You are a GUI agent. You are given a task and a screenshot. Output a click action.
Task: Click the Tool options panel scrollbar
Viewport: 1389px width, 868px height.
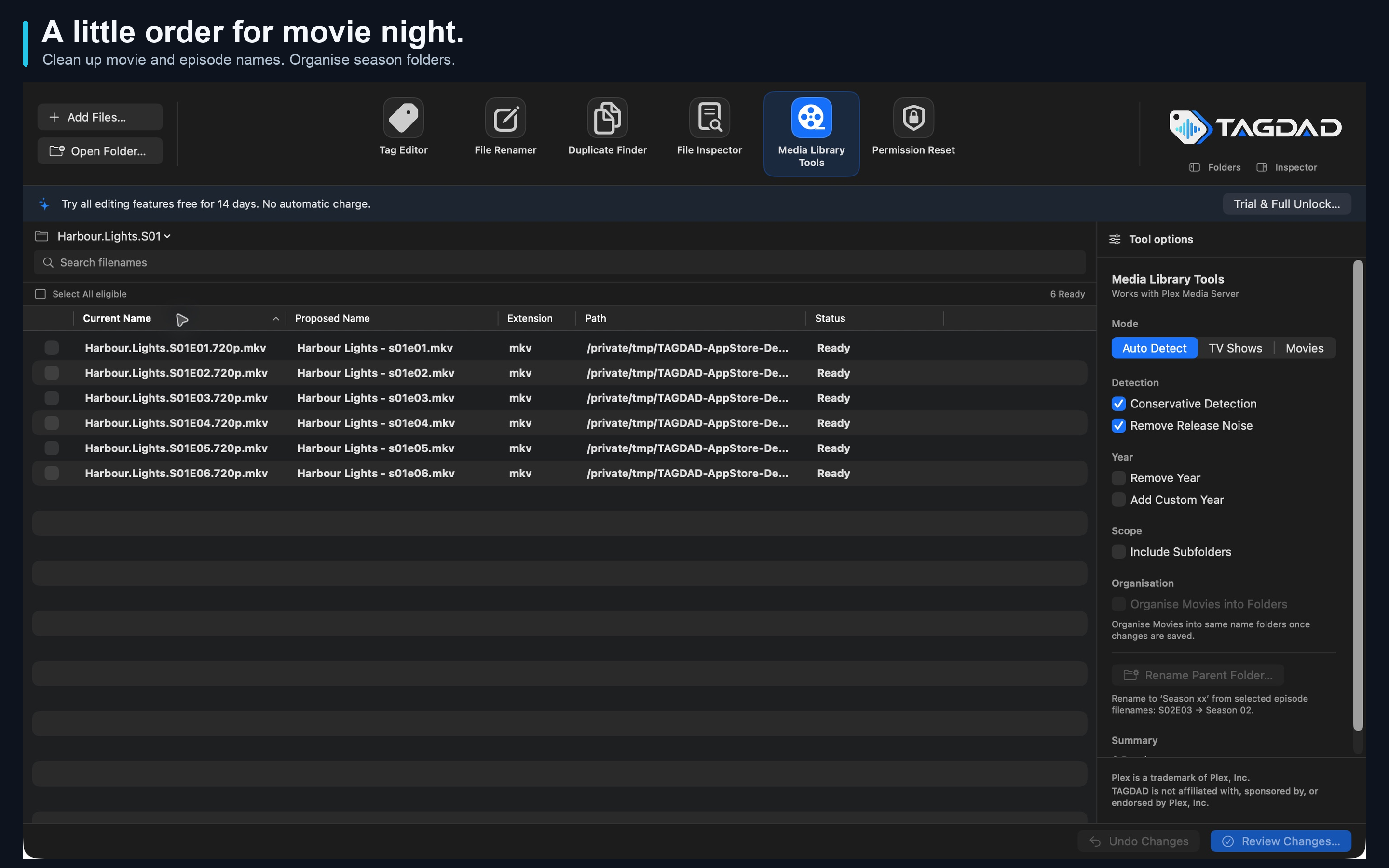pyautogui.click(x=1358, y=495)
